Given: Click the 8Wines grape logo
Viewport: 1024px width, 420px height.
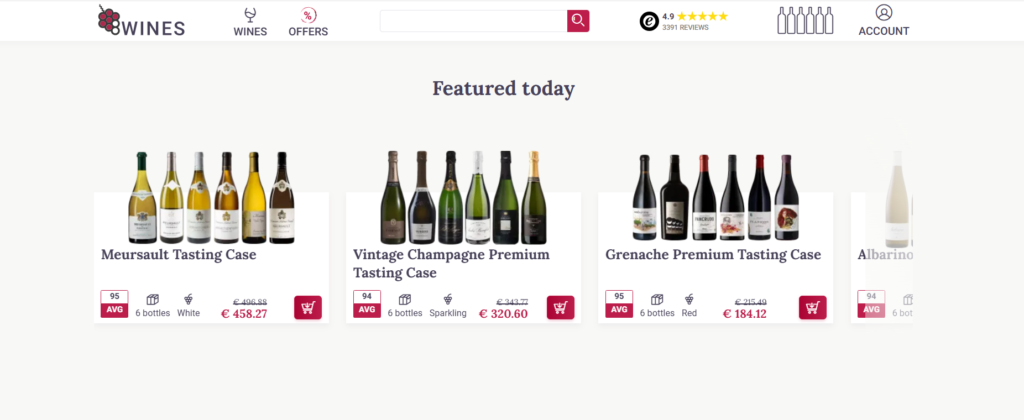Looking at the screenshot, I should click(x=142, y=20).
